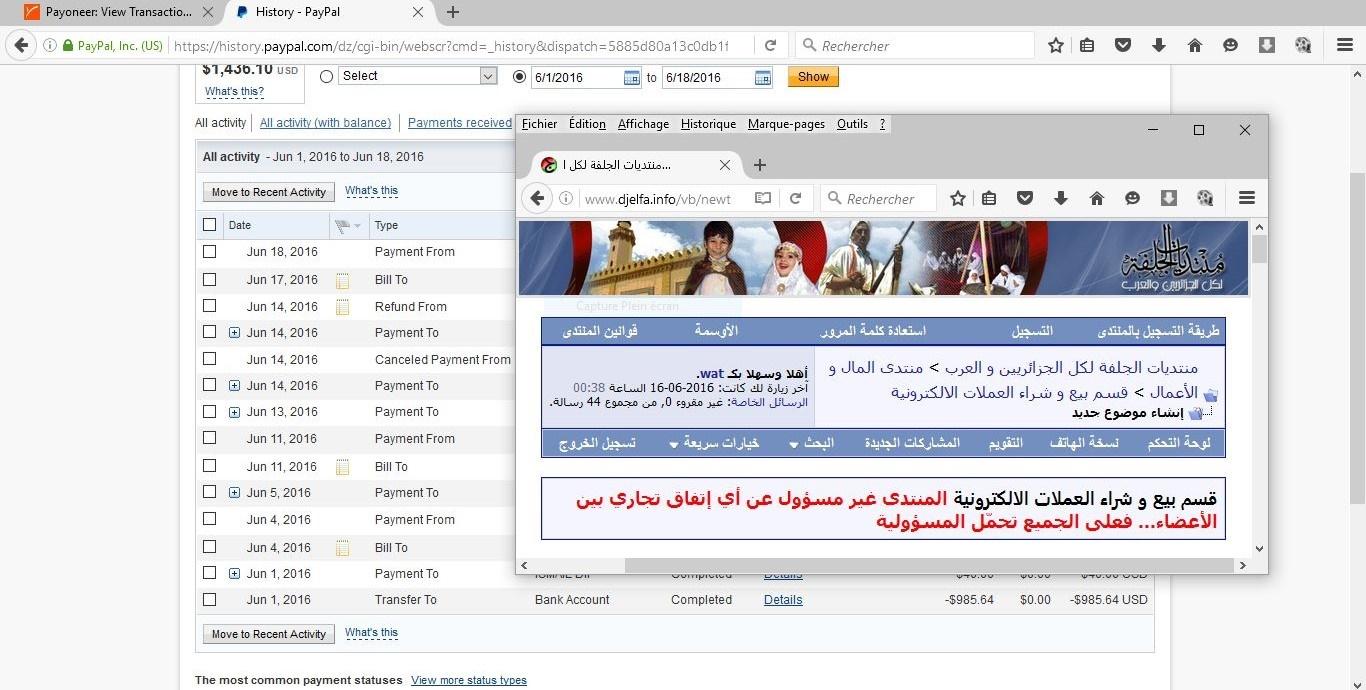Click the 6/1/2016 start date field
The width and height of the screenshot is (1366, 690).
point(577,77)
